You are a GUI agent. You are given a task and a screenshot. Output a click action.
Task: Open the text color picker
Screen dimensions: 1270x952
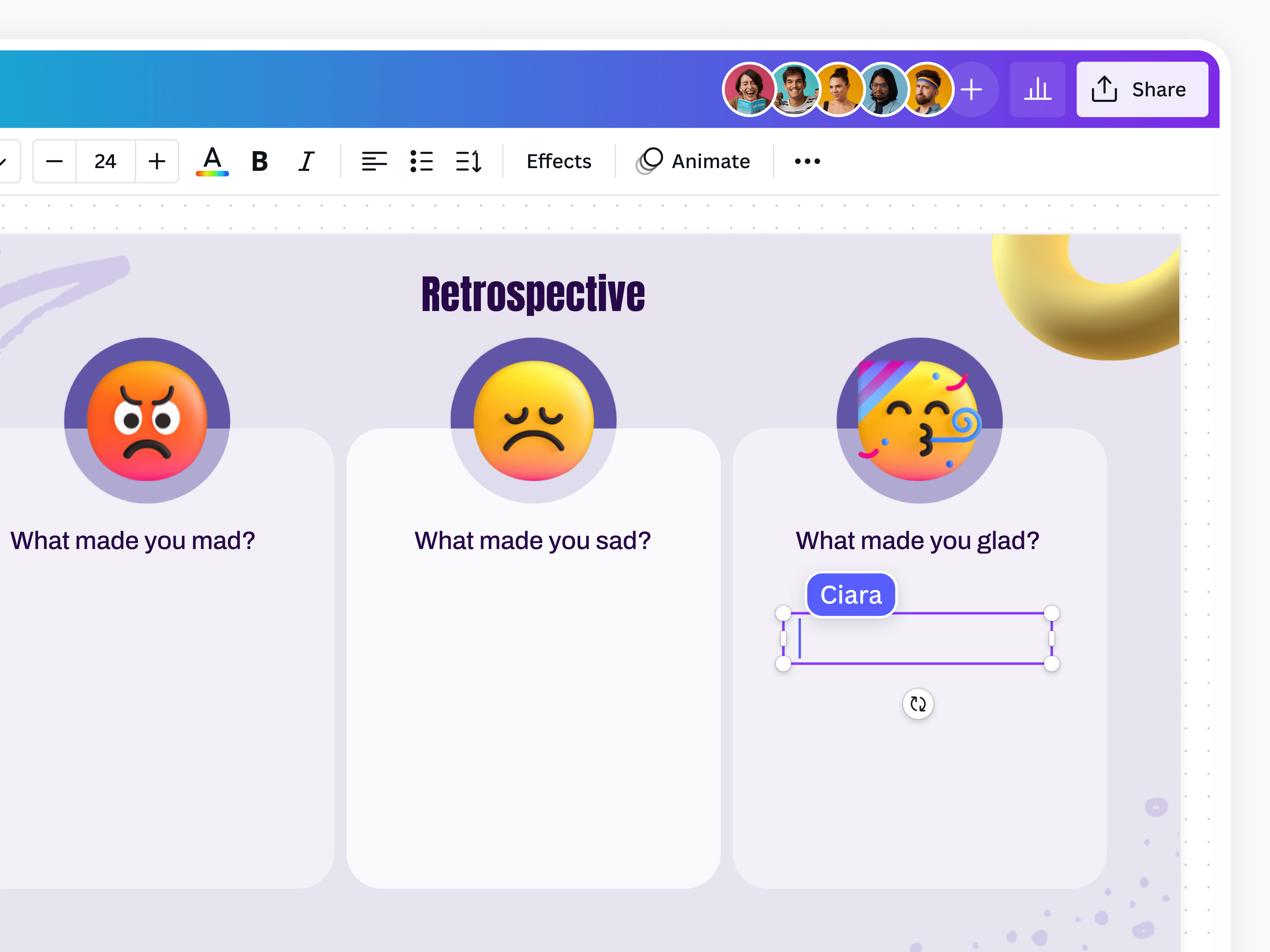[x=211, y=161]
